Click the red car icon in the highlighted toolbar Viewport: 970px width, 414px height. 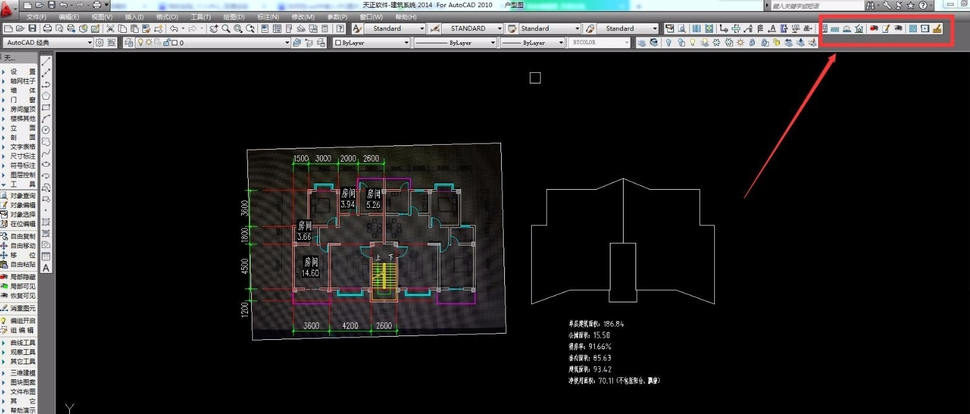click(873, 29)
